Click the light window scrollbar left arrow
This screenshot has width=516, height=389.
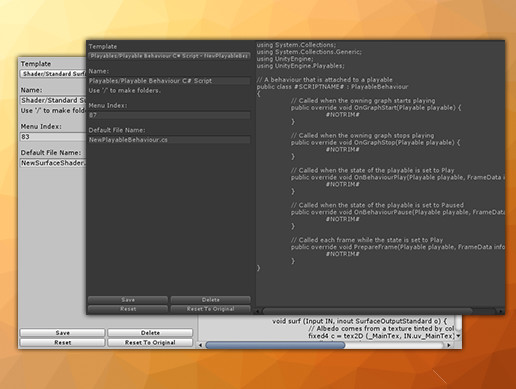[x=200, y=345]
